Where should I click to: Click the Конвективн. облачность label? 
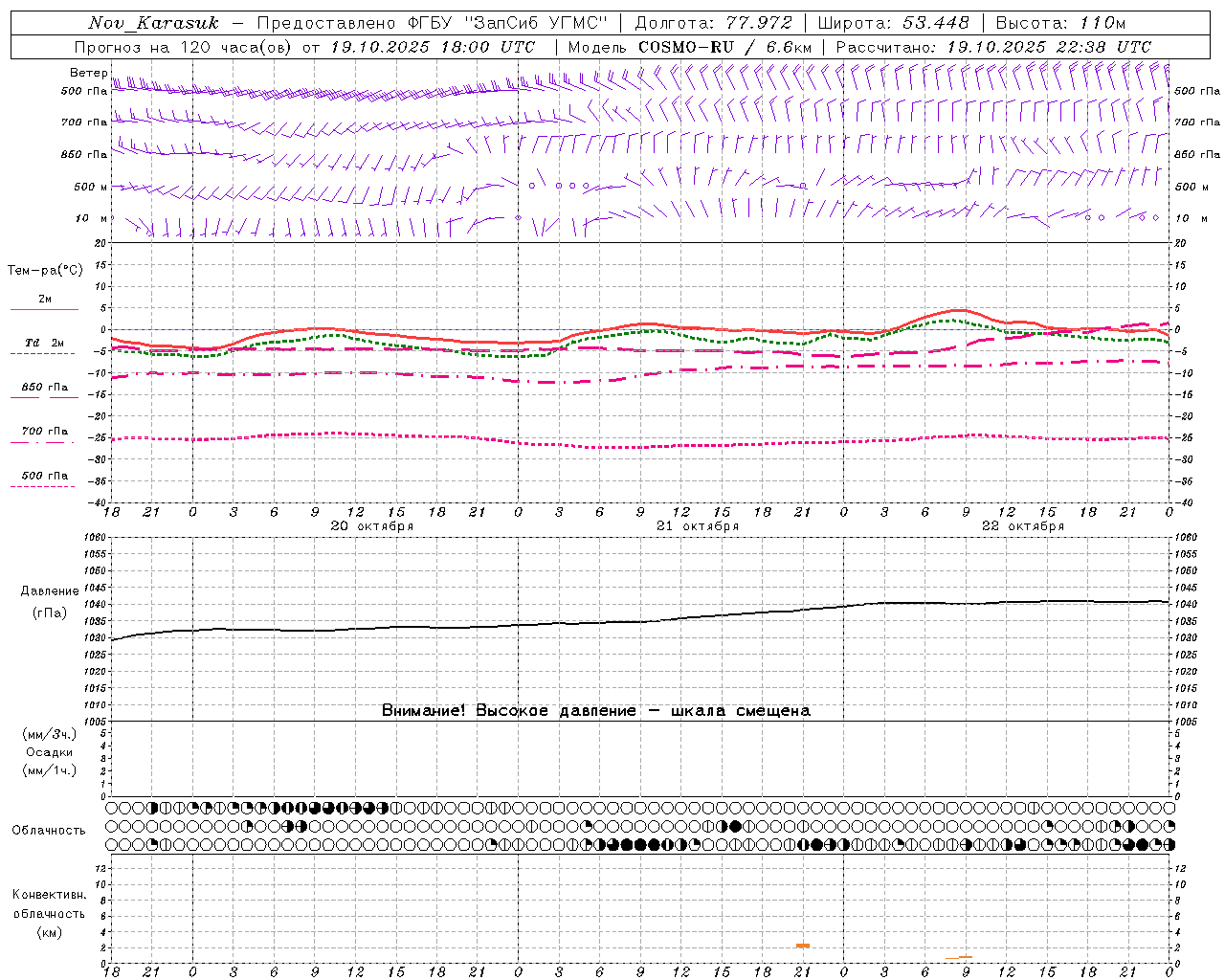(49, 904)
